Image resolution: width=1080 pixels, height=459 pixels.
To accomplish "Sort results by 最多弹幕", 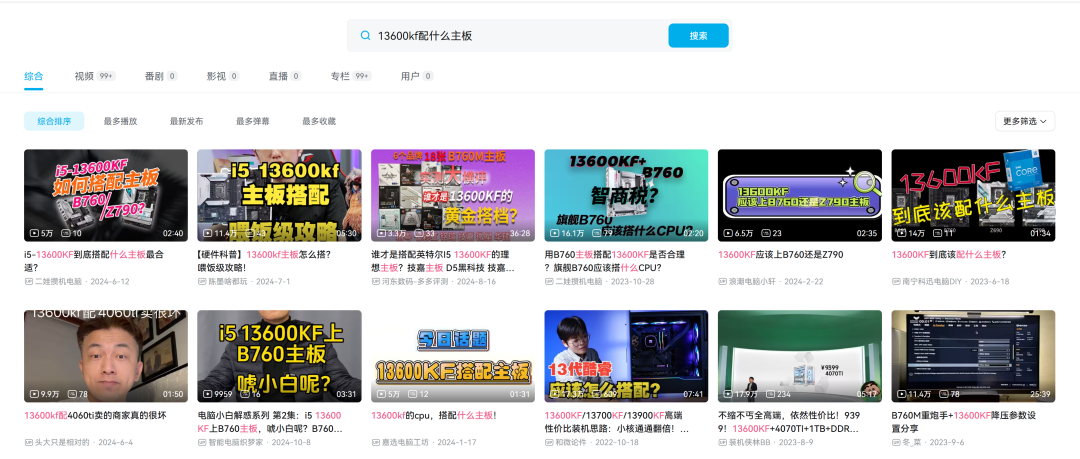I will coord(253,121).
